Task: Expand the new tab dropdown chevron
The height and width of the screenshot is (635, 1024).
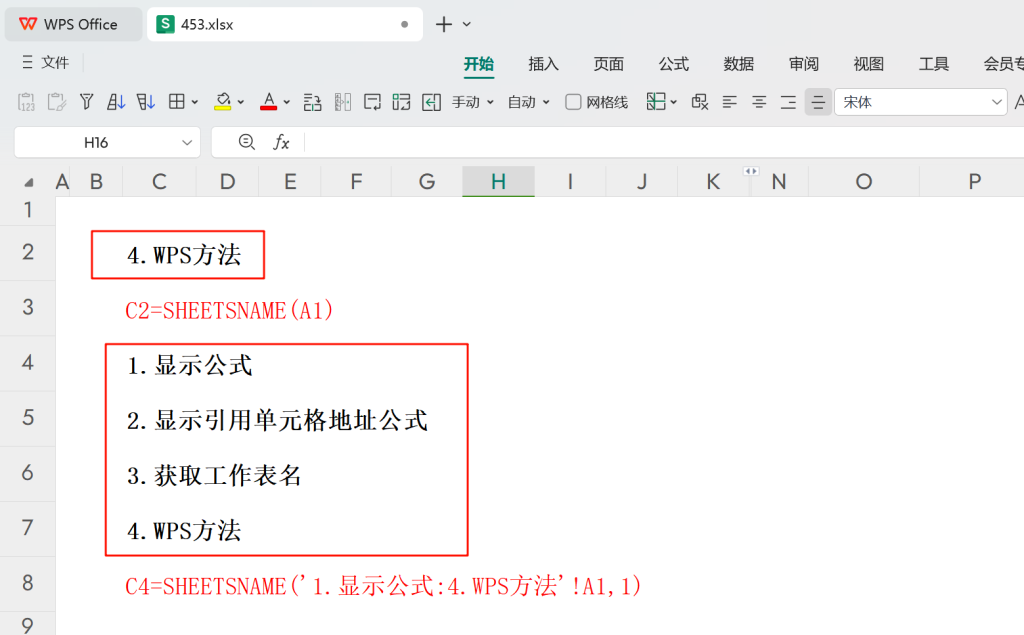Action: click(466, 24)
